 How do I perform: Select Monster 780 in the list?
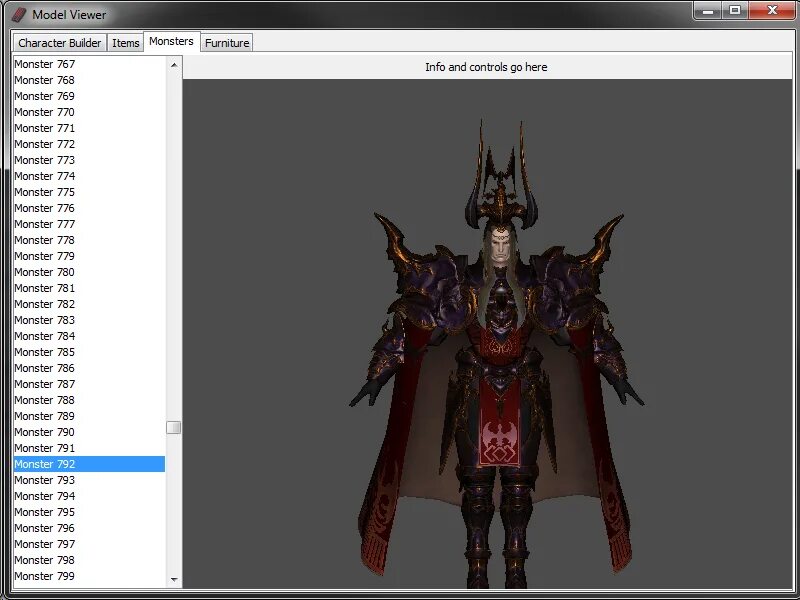tap(89, 272)
